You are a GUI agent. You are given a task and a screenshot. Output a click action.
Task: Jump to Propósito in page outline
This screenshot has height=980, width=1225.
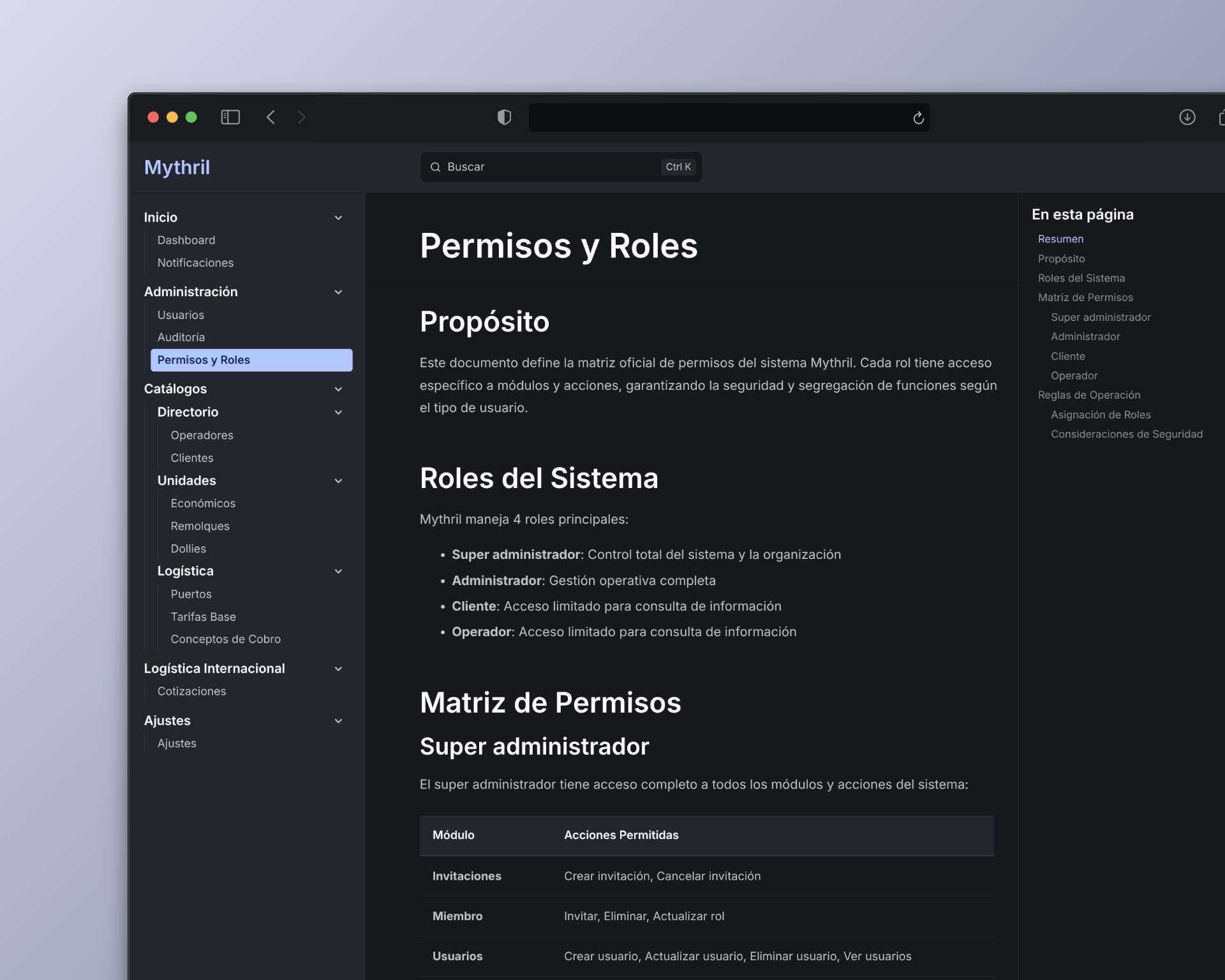[x=1061, y=259]
